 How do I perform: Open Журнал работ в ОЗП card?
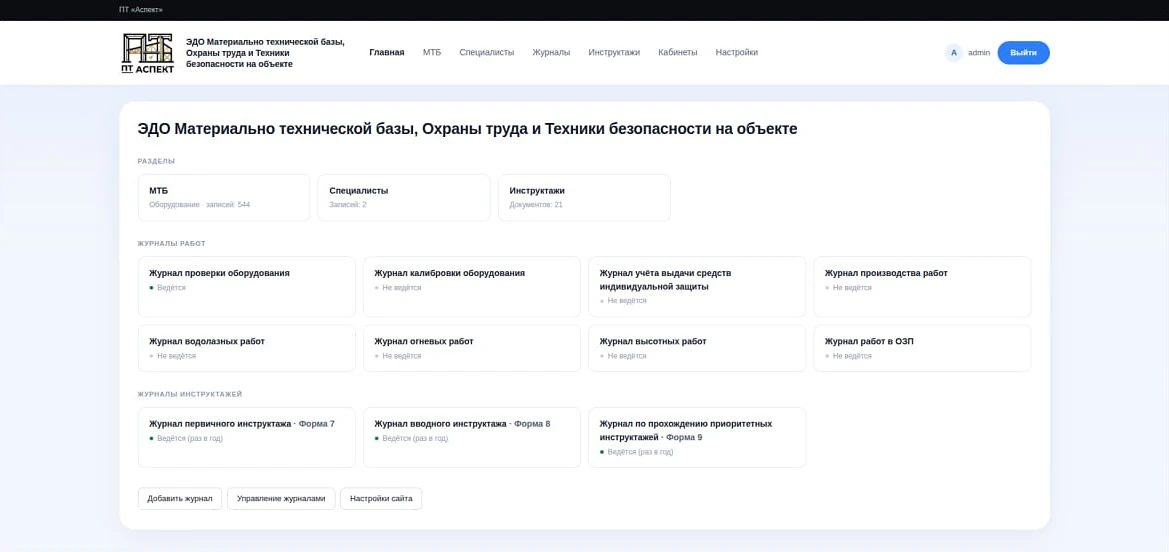922,348
